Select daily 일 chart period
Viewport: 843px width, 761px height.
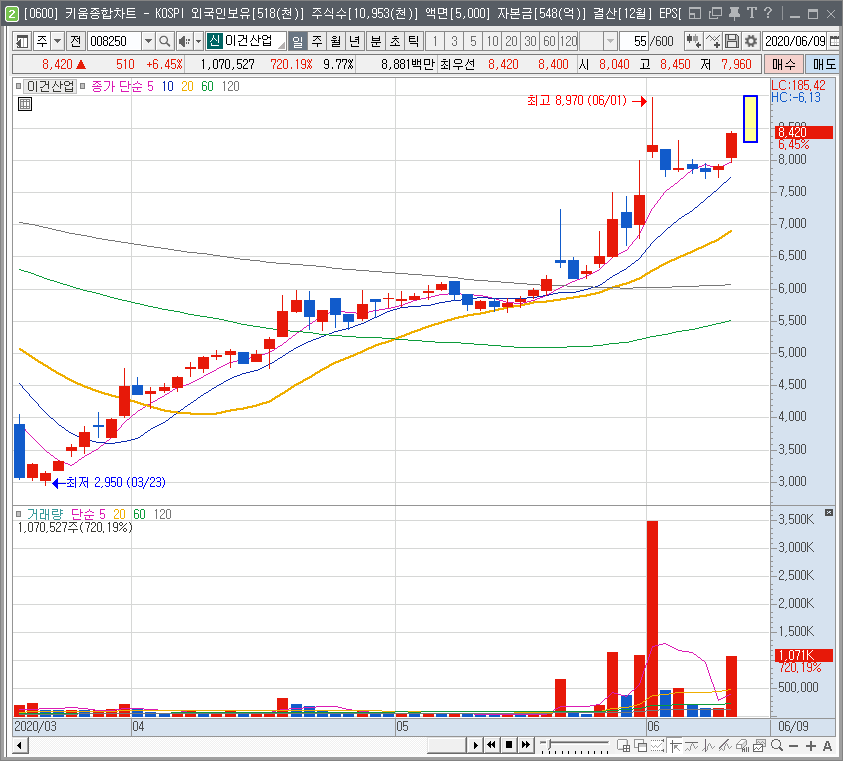tap(297, 41)
